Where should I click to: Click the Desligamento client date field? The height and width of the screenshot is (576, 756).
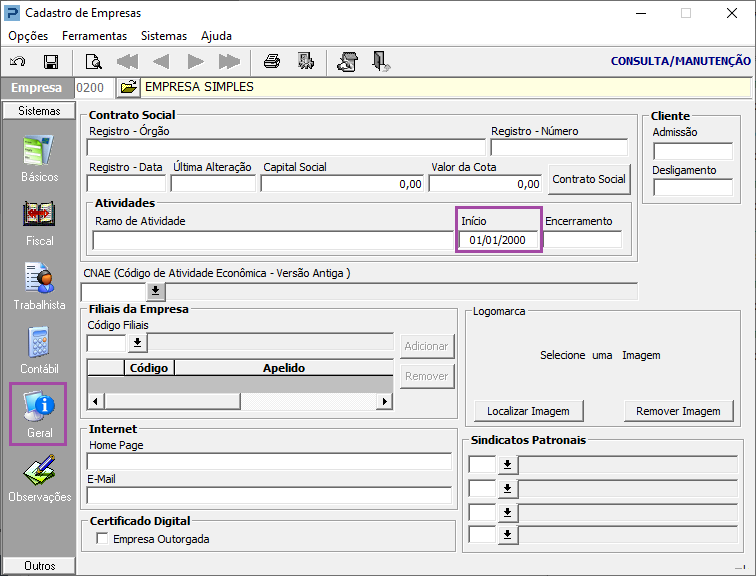(x=693, y=188)
